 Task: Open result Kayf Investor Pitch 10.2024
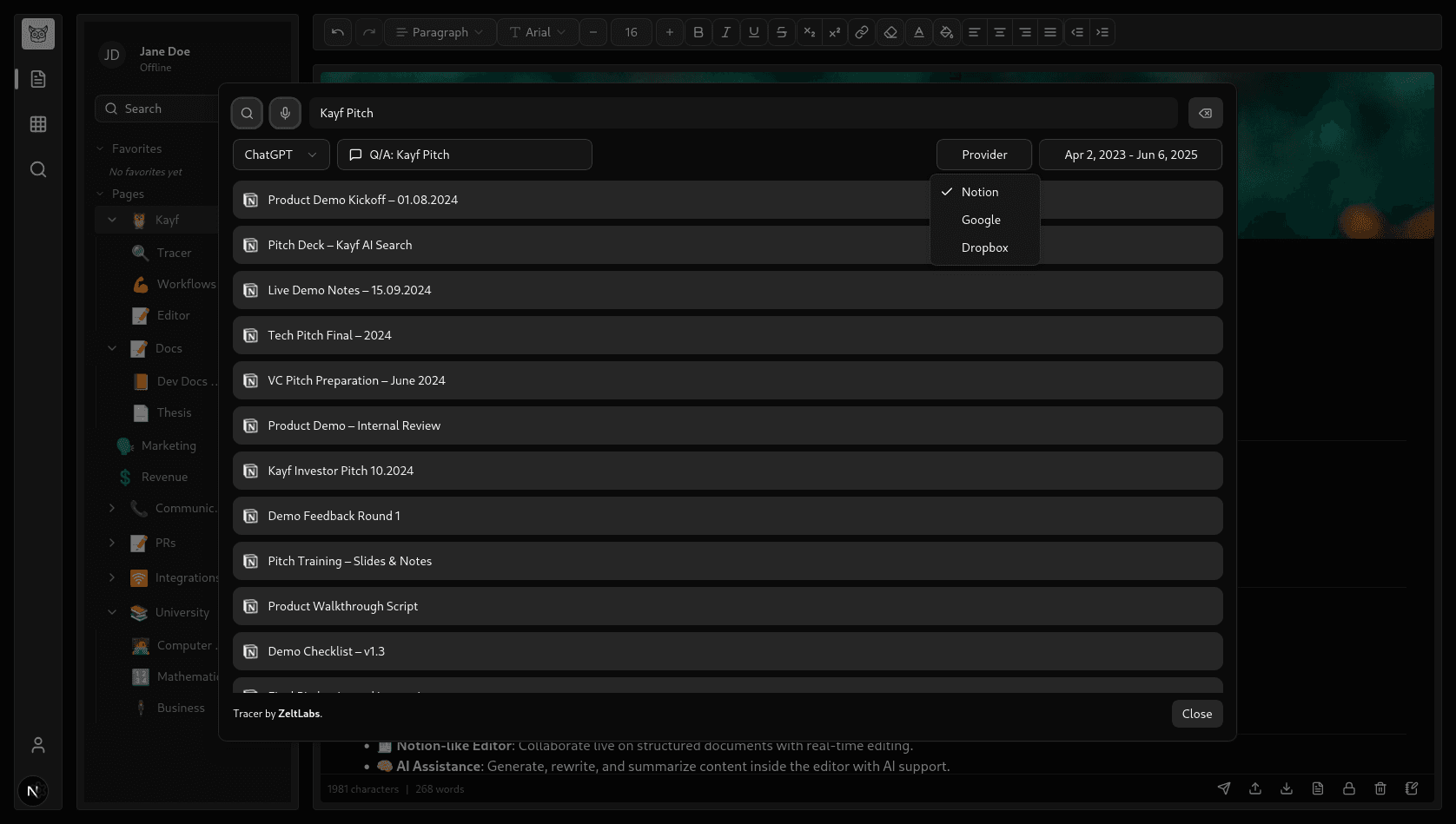coord(728,471)
